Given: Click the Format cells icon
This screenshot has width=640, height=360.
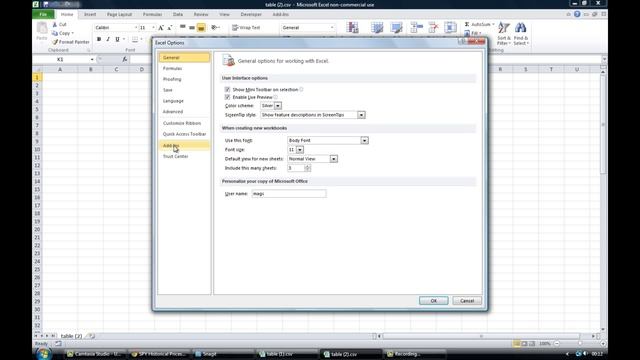Looking at the screenshot, I should tap(450, 27).
